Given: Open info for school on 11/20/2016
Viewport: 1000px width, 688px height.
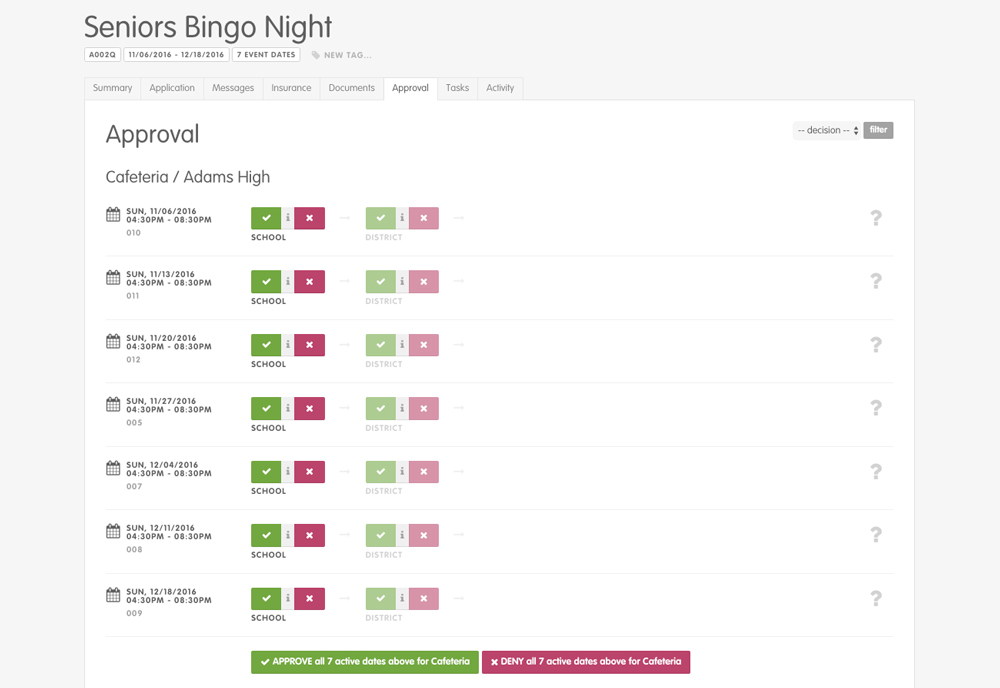Looking at the screenshot, I should click(x=288, y=345).
